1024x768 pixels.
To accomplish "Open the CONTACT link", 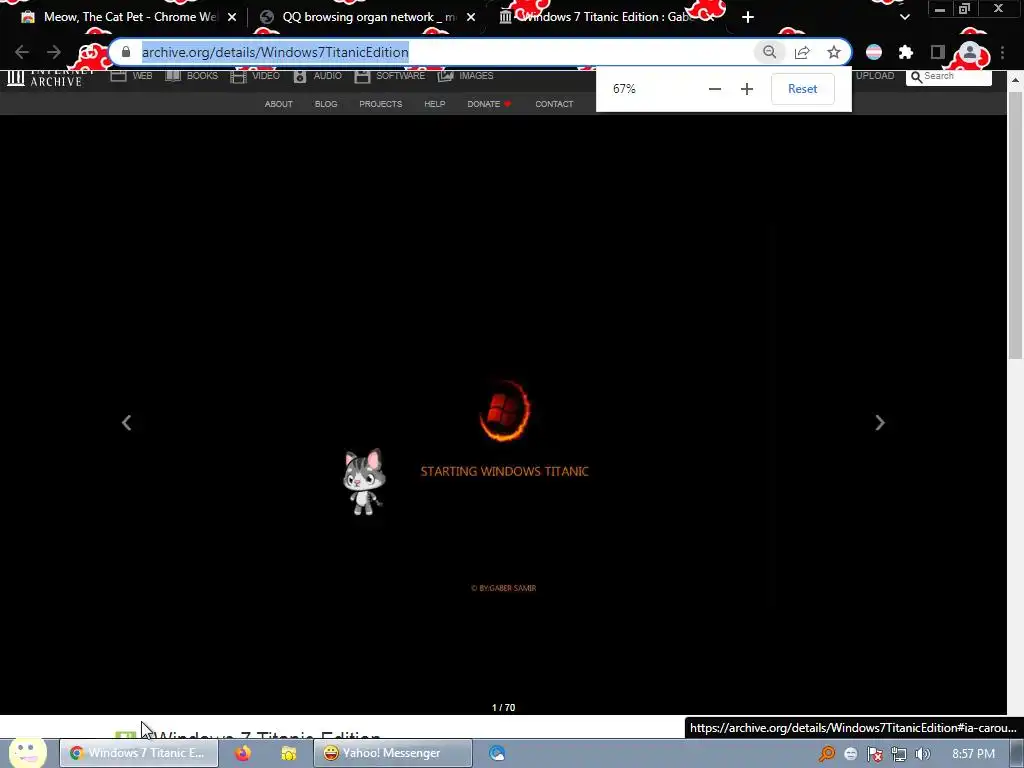I will pyautogui.click(x=554, y=104).
